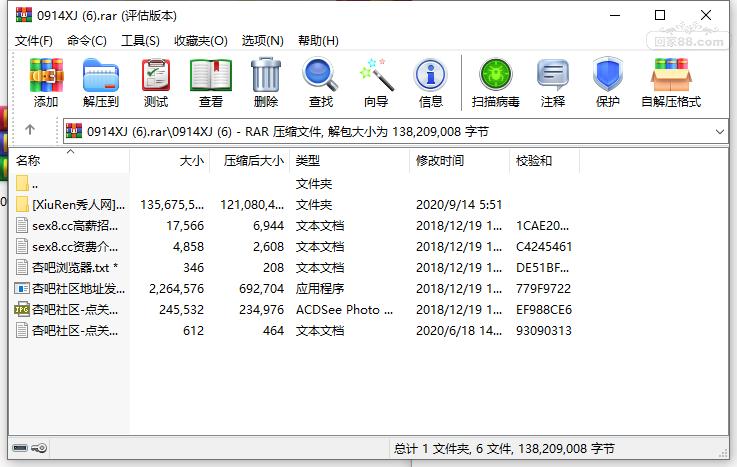This screenshot has width=737, height=467.
Task: Select the 612-byte 杏吧社区-点关... text file
Action: (x=75, y=330)
